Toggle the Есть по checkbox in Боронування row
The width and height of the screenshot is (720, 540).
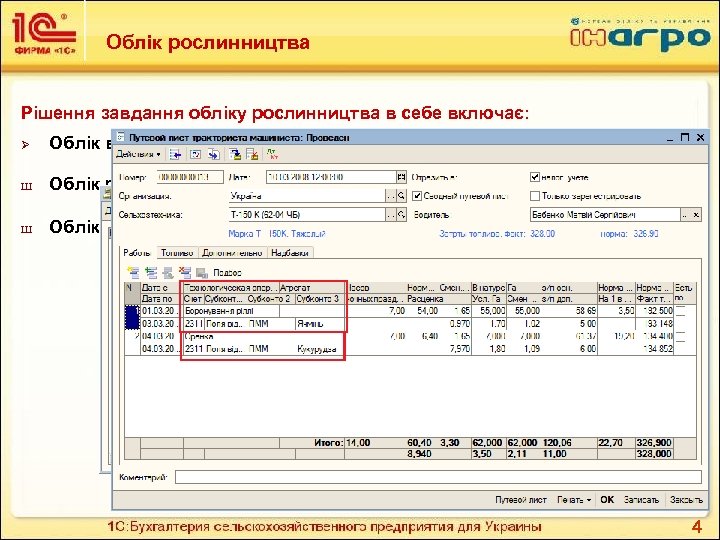pos(680,311)
